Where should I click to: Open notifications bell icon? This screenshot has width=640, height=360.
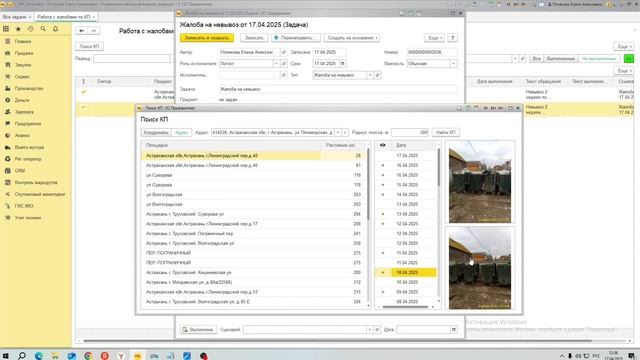tap(56, 29)
